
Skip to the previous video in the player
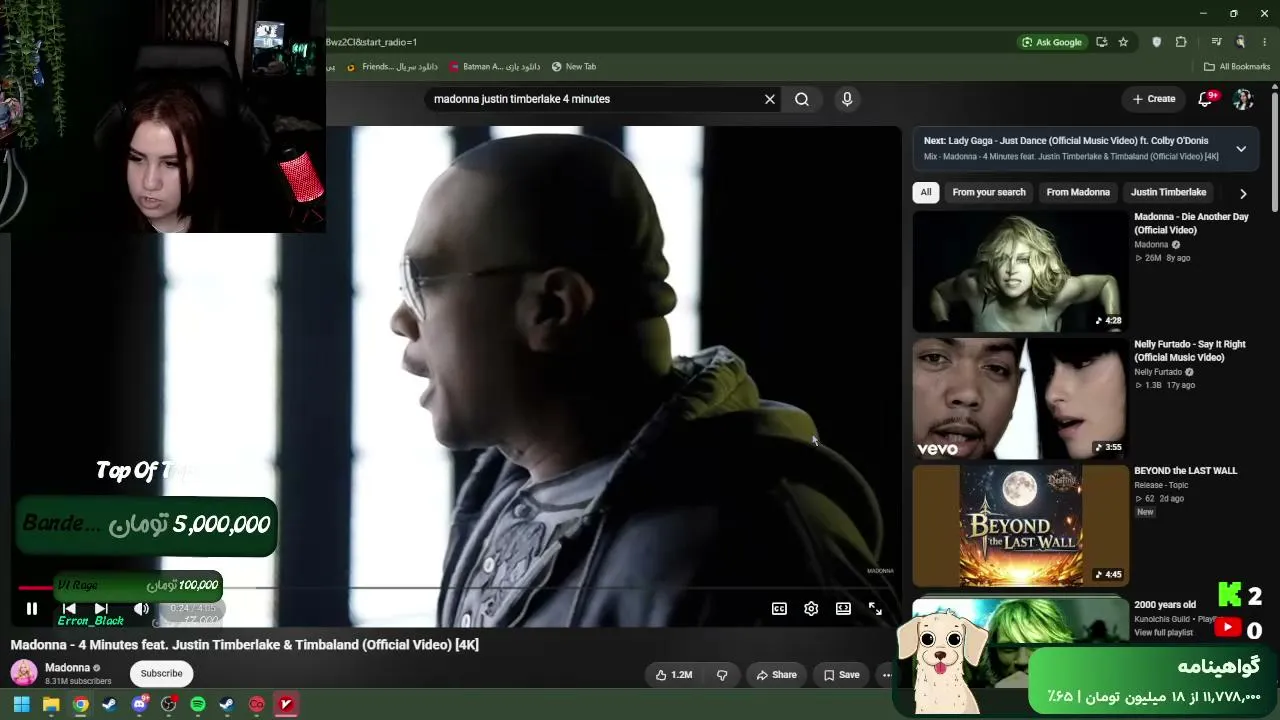[69, 608]
